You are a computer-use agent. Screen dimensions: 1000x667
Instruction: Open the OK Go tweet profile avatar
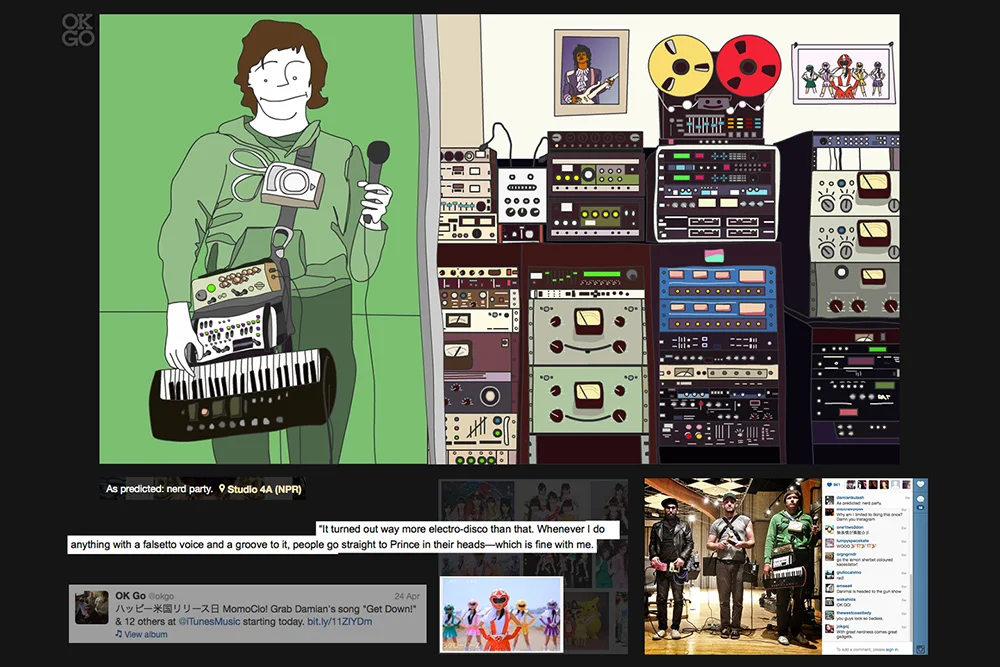tap(92, 607)
